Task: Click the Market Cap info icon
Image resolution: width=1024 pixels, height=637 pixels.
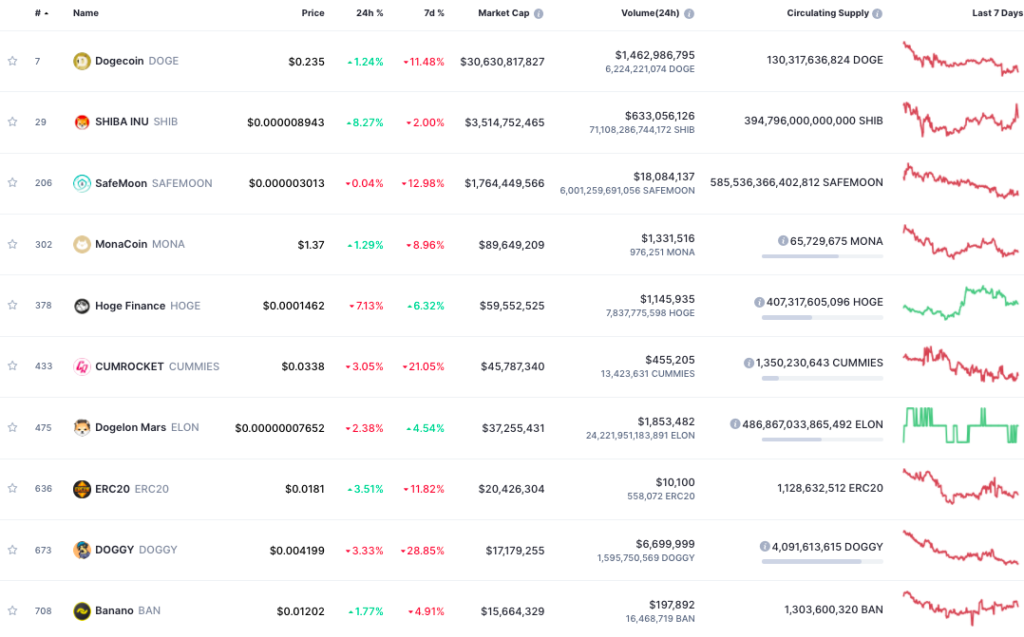Action: pyautogui.click(x=539, y=14)
